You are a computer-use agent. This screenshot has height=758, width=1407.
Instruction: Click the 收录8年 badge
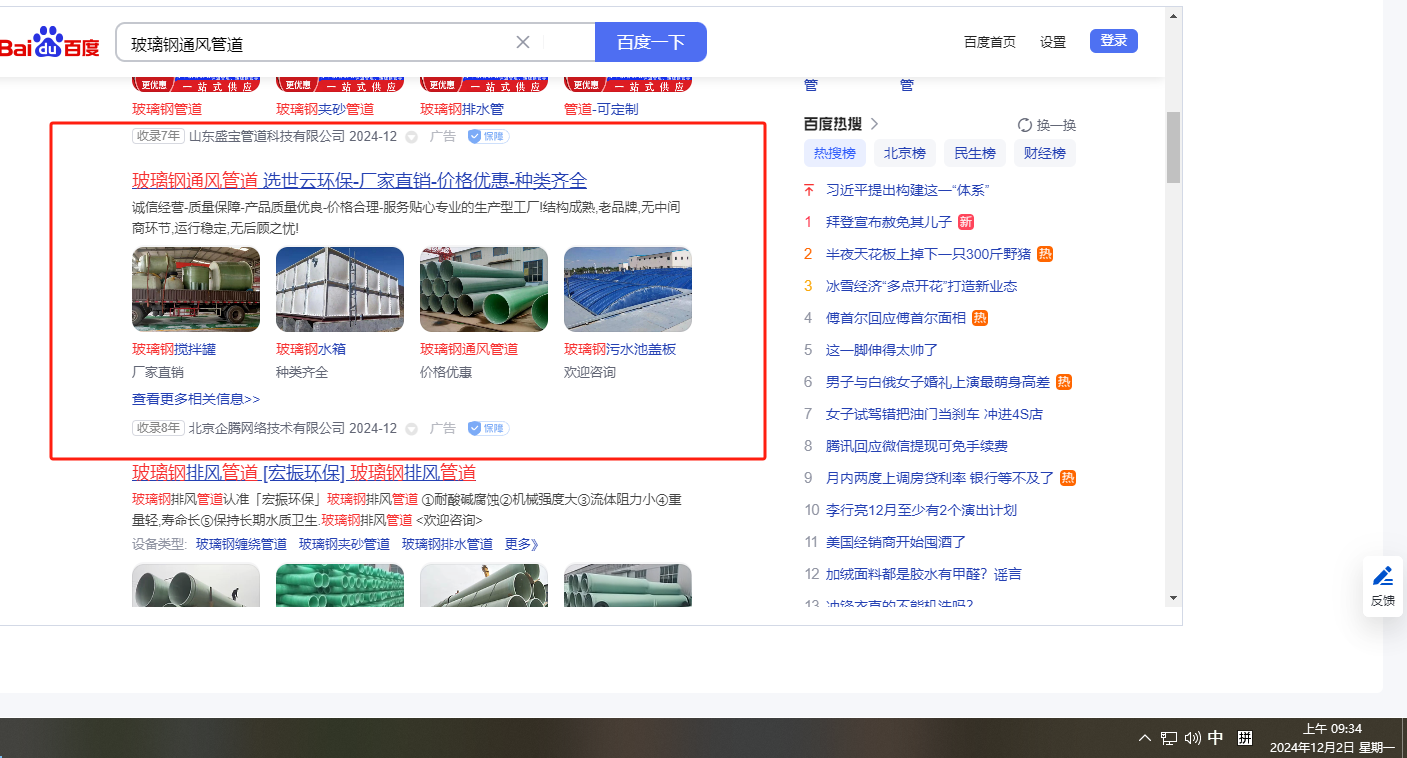(158, 428)
